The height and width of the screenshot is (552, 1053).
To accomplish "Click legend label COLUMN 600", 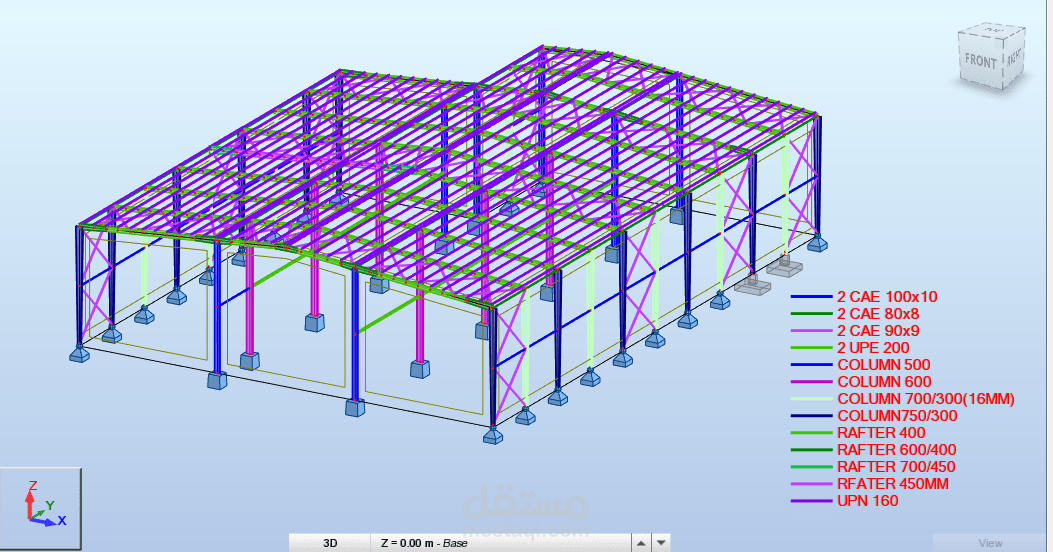I will click(884, 381).
